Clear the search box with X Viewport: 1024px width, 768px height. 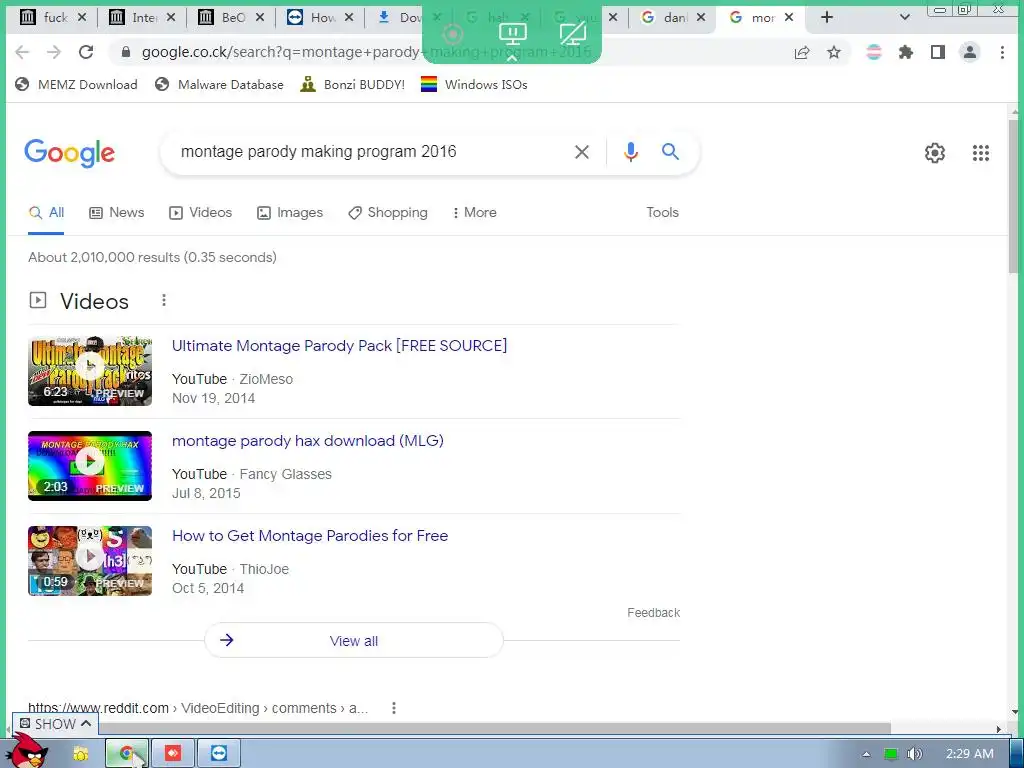coord(581,152)
